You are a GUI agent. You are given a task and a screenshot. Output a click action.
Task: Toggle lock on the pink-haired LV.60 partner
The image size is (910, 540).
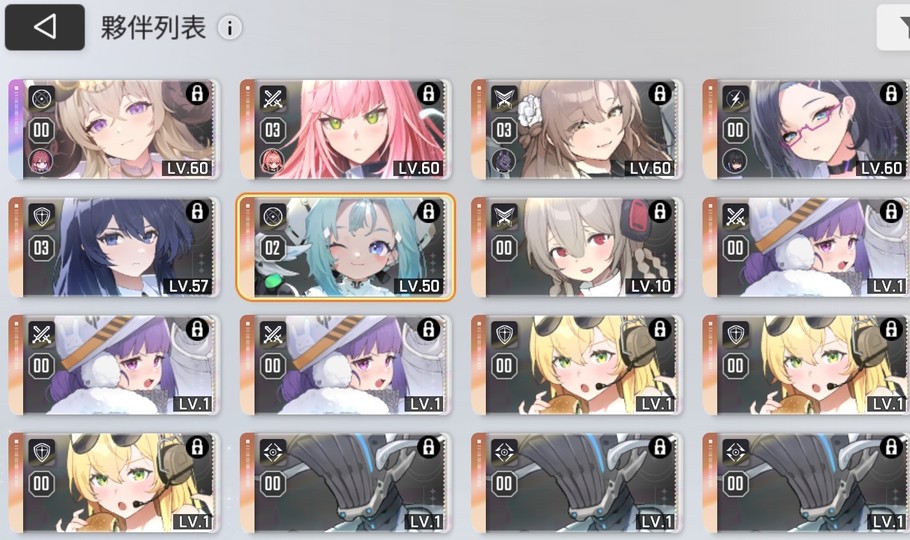point(428,93)
